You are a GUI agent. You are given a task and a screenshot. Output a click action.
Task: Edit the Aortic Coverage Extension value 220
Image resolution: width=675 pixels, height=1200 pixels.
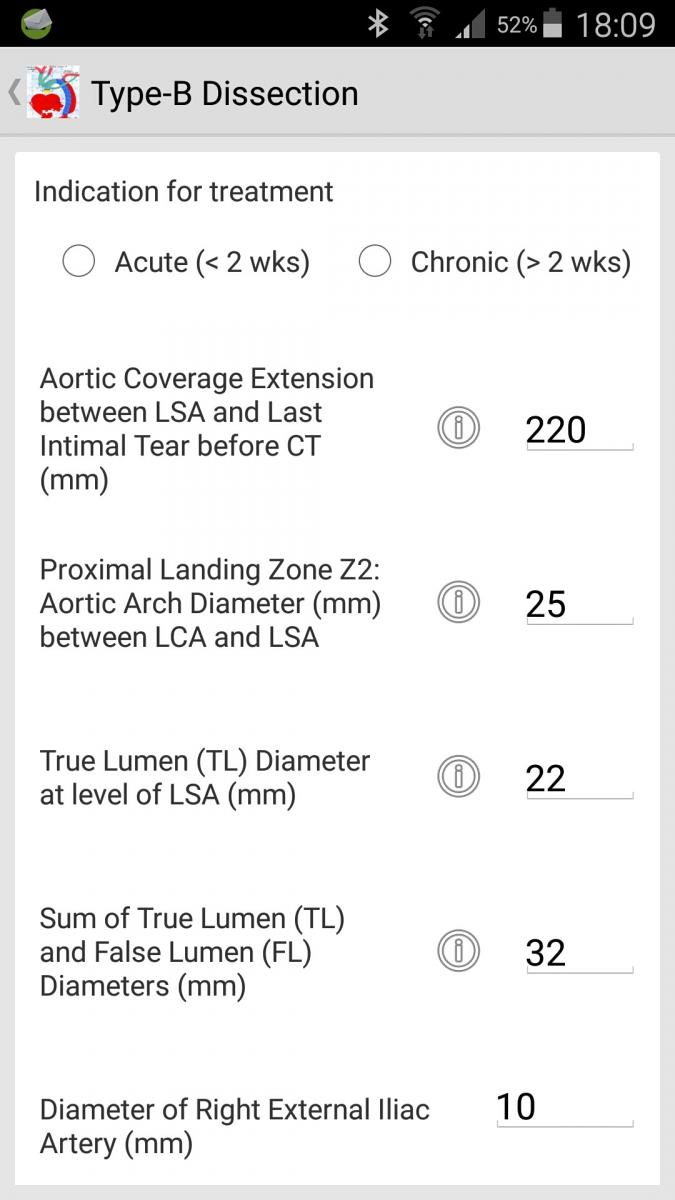[x=579, y=430]
